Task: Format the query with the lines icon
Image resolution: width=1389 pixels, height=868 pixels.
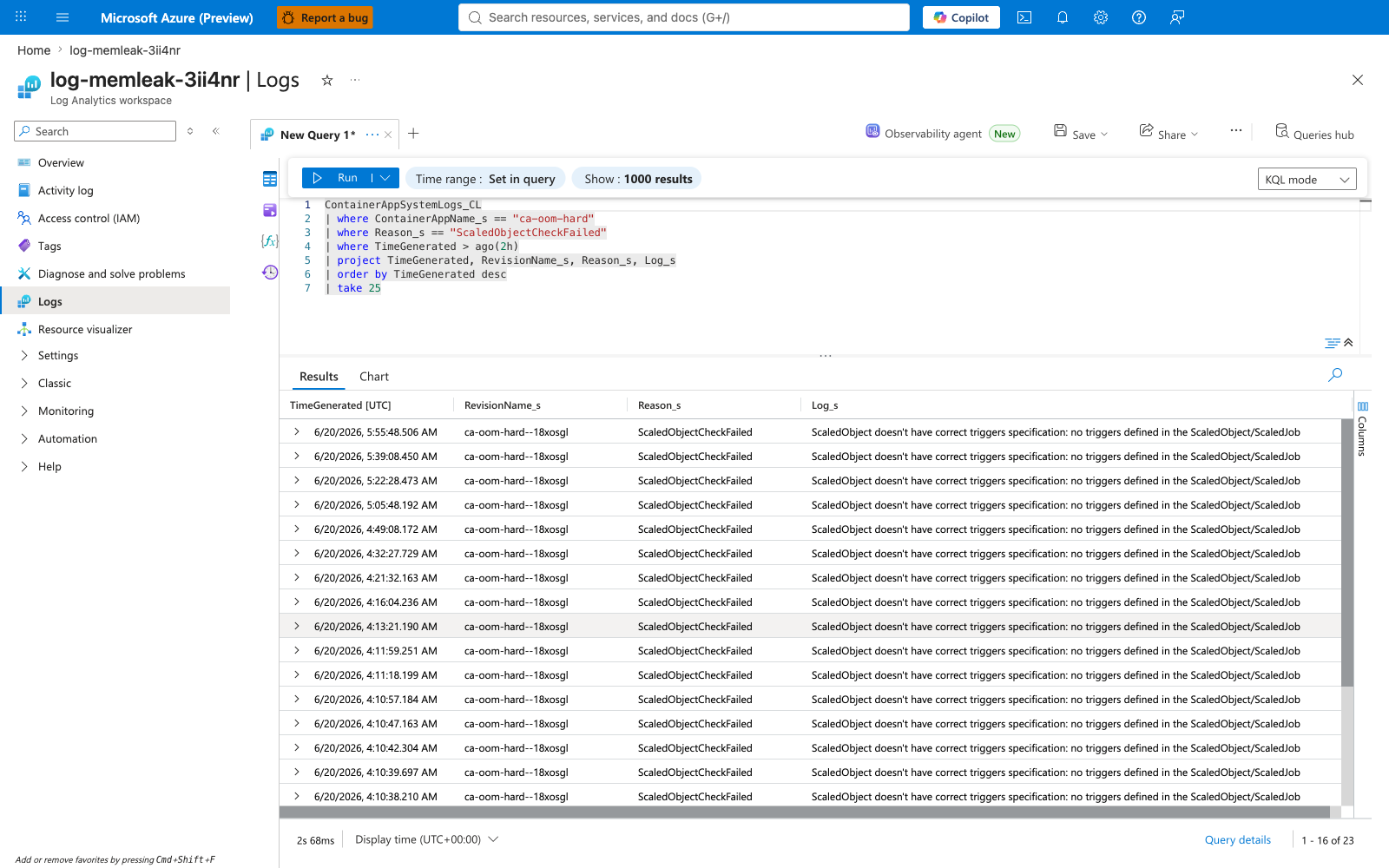Action: point(1333,343)
